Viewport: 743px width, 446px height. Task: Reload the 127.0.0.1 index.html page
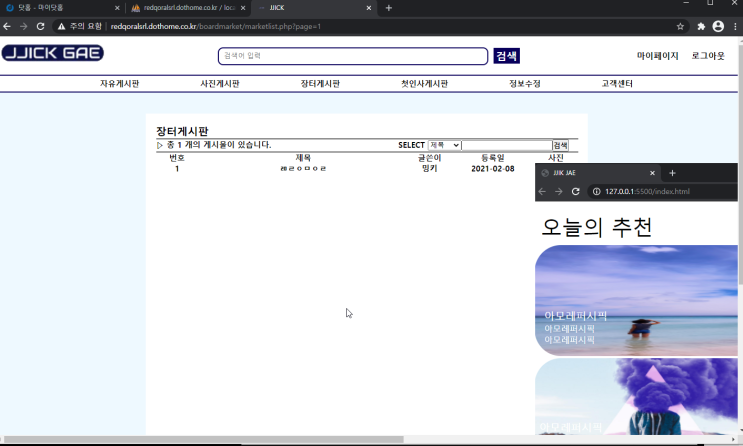pos(576,191)
